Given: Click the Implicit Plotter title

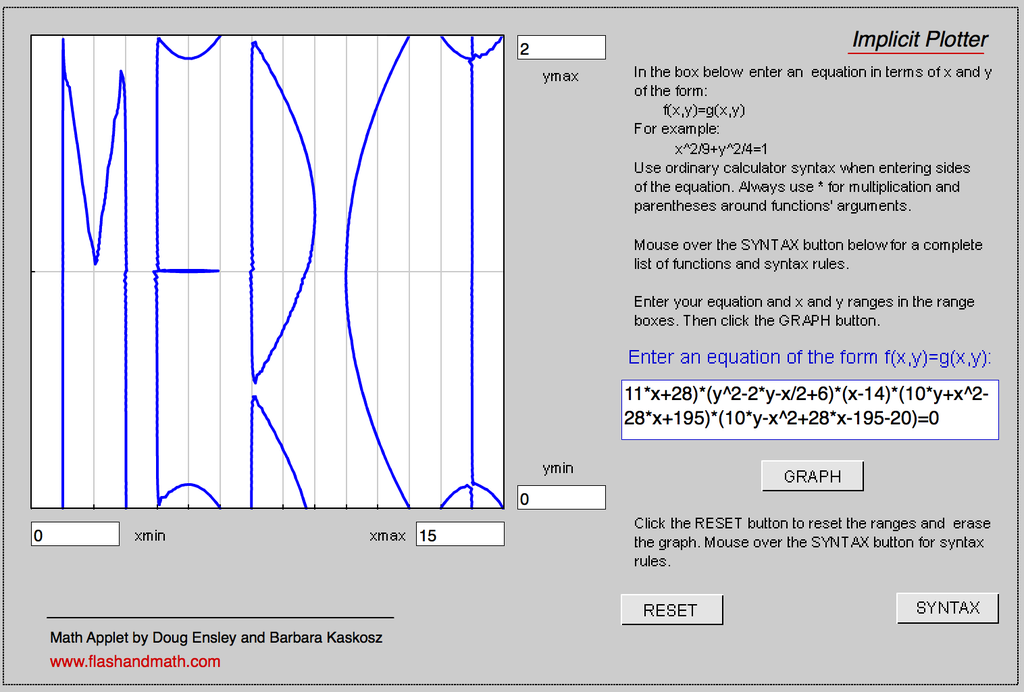Looking at the screenshot, I should click(x=920, y=40).
